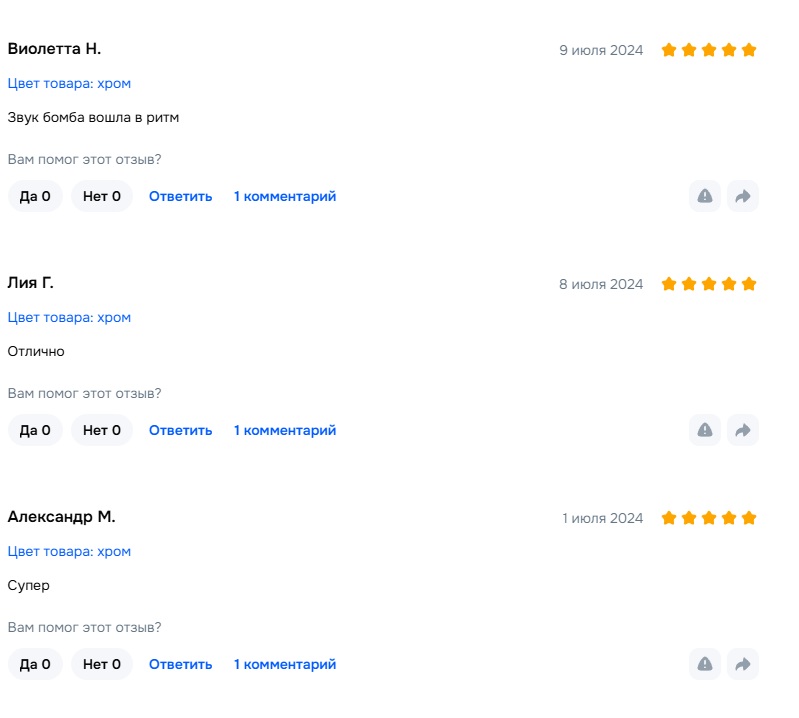Vote 'Да' on Лия Г.'s review
This screenshot has height=718, width=799.
(x=35, y=430)
